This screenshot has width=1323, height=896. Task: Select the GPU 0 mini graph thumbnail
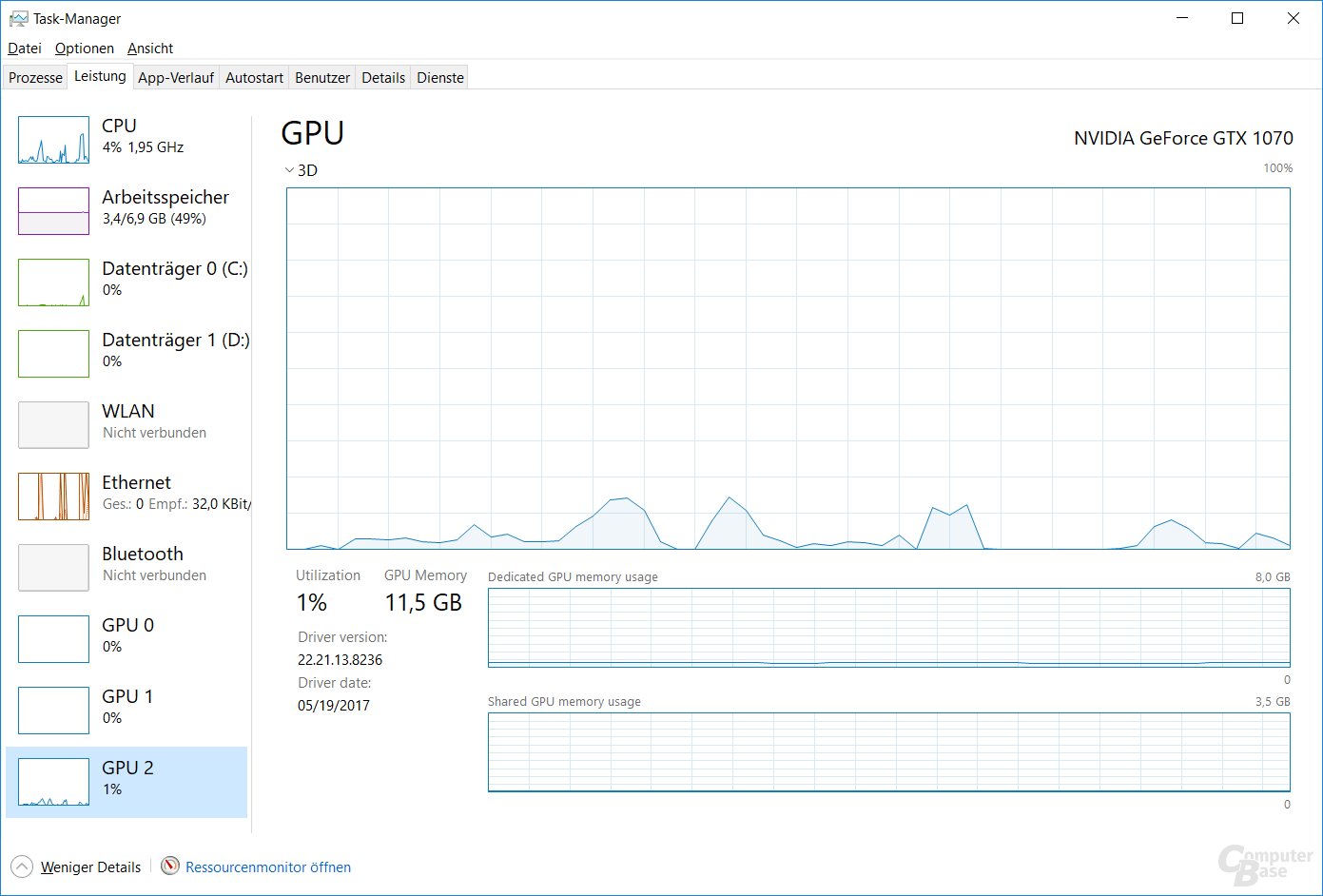[x=54, y=639]
